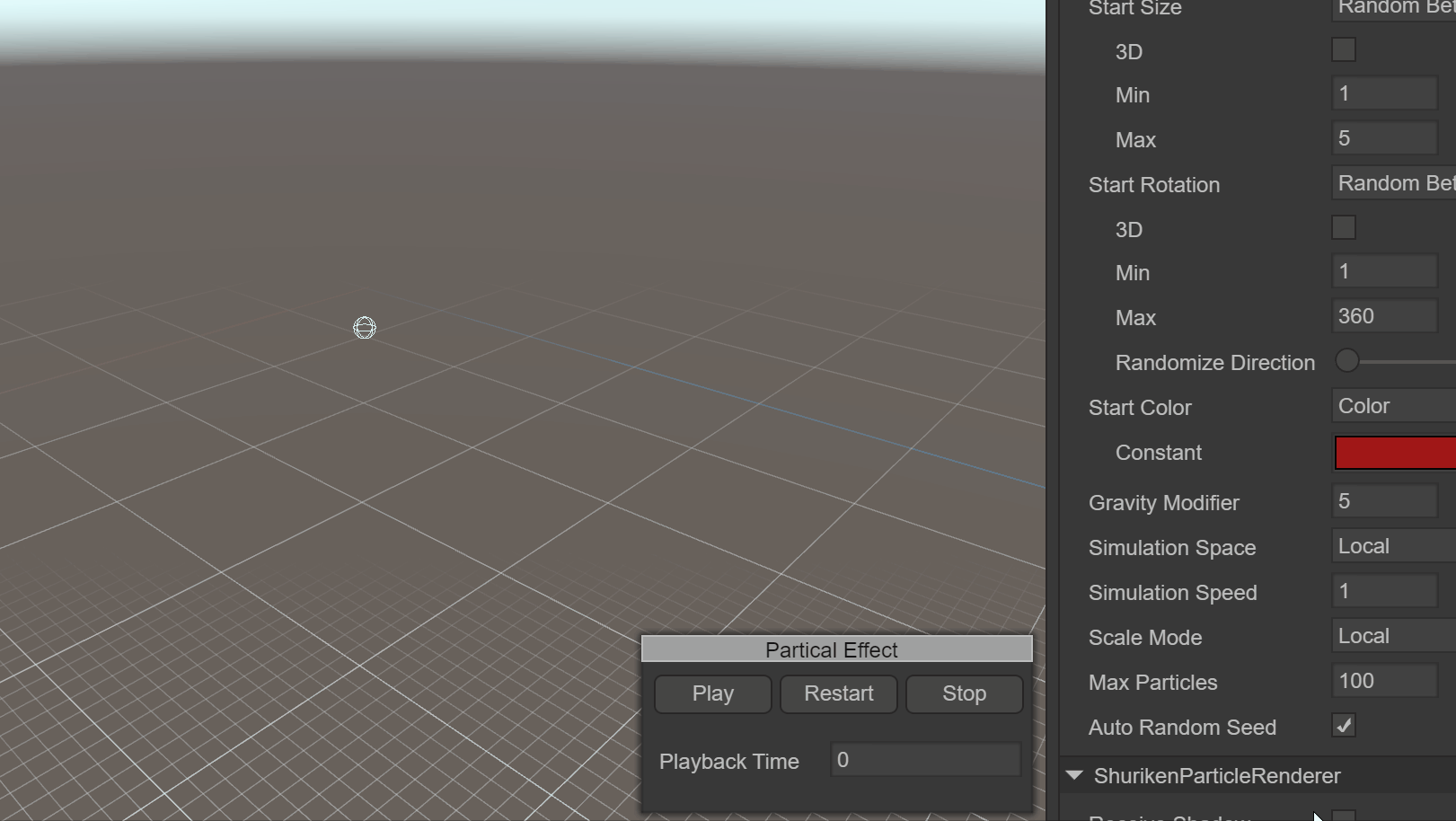Click the Simulation Speed value field
The height and width of the screenshot is (821, 1456).
[x=1383, y=591]
